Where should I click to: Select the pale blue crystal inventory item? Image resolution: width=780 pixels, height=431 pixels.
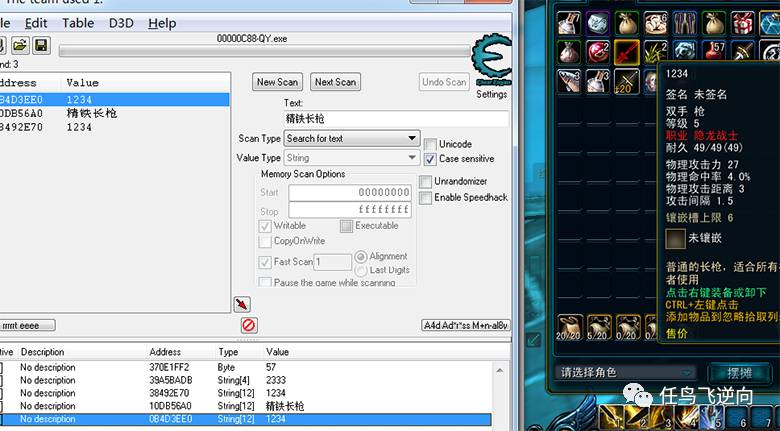598,23
